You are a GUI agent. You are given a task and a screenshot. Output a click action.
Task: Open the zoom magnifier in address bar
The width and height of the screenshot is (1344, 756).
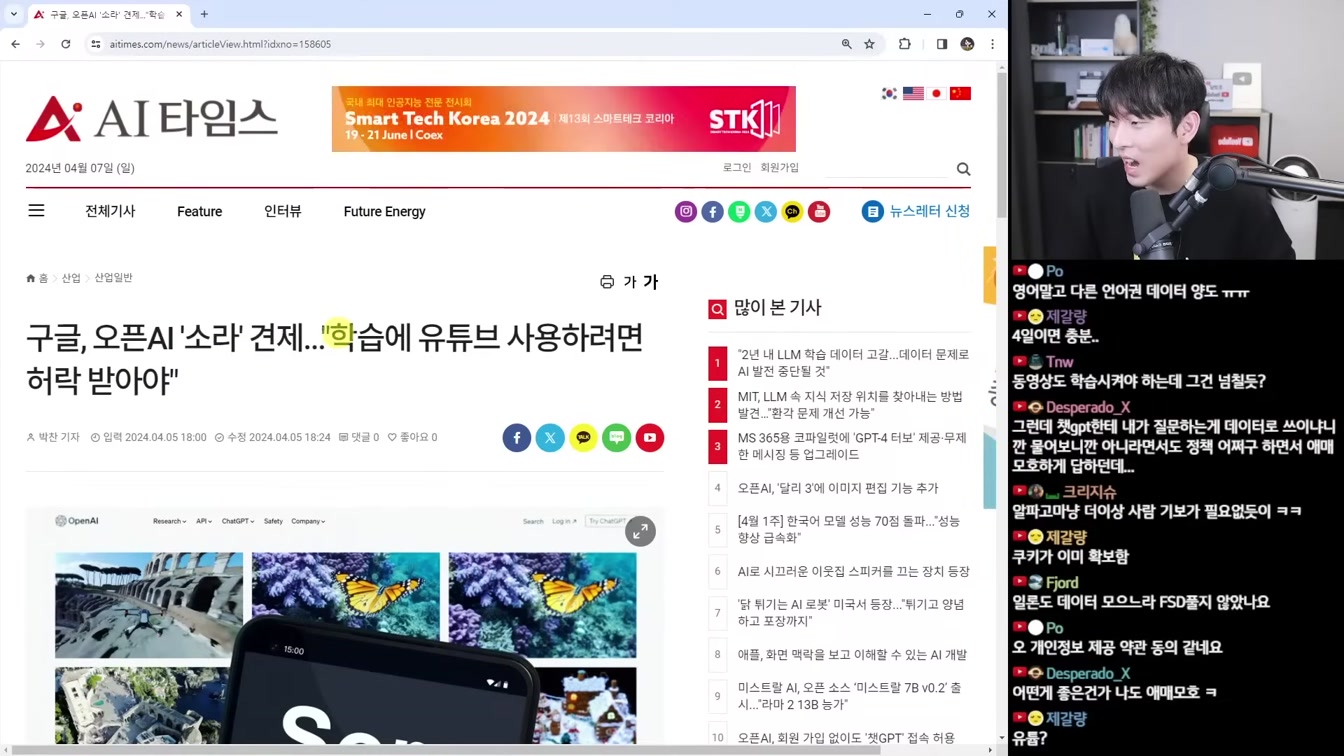847,44
